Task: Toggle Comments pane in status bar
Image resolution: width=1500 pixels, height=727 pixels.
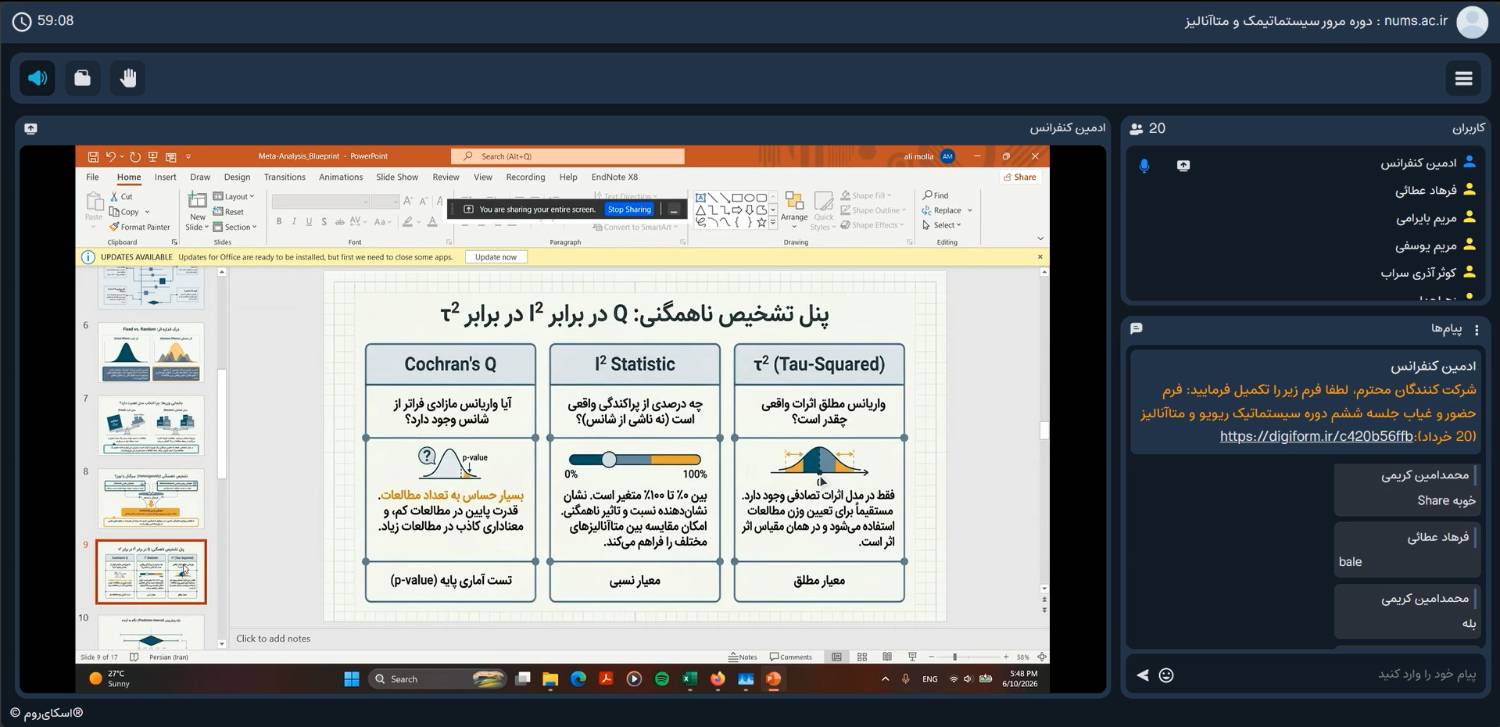Action: coord(790,657)
